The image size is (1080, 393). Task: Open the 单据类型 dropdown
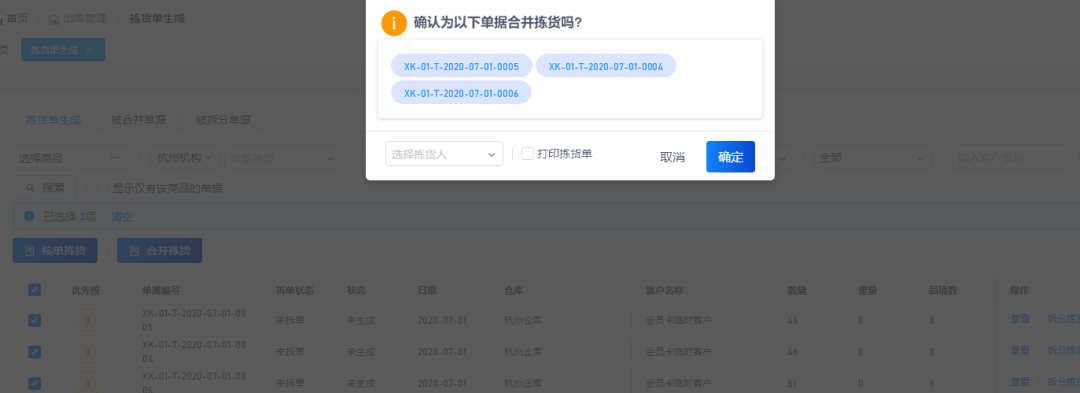coord(282,158)
